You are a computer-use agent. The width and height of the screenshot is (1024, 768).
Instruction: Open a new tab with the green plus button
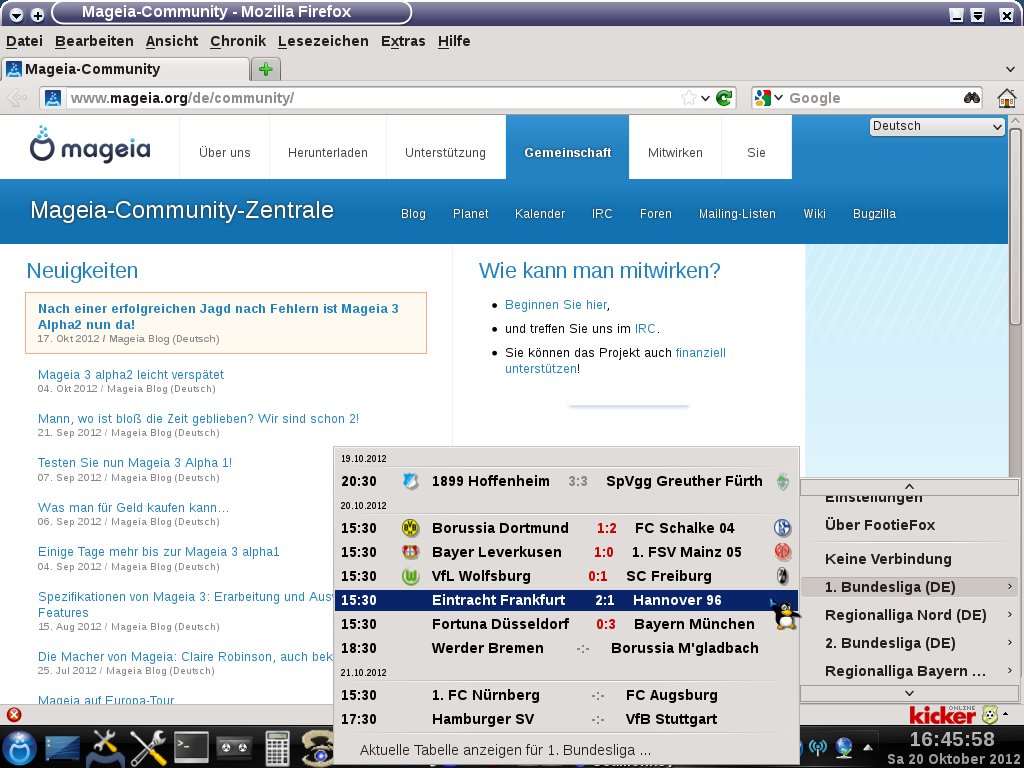click(265, 69)
